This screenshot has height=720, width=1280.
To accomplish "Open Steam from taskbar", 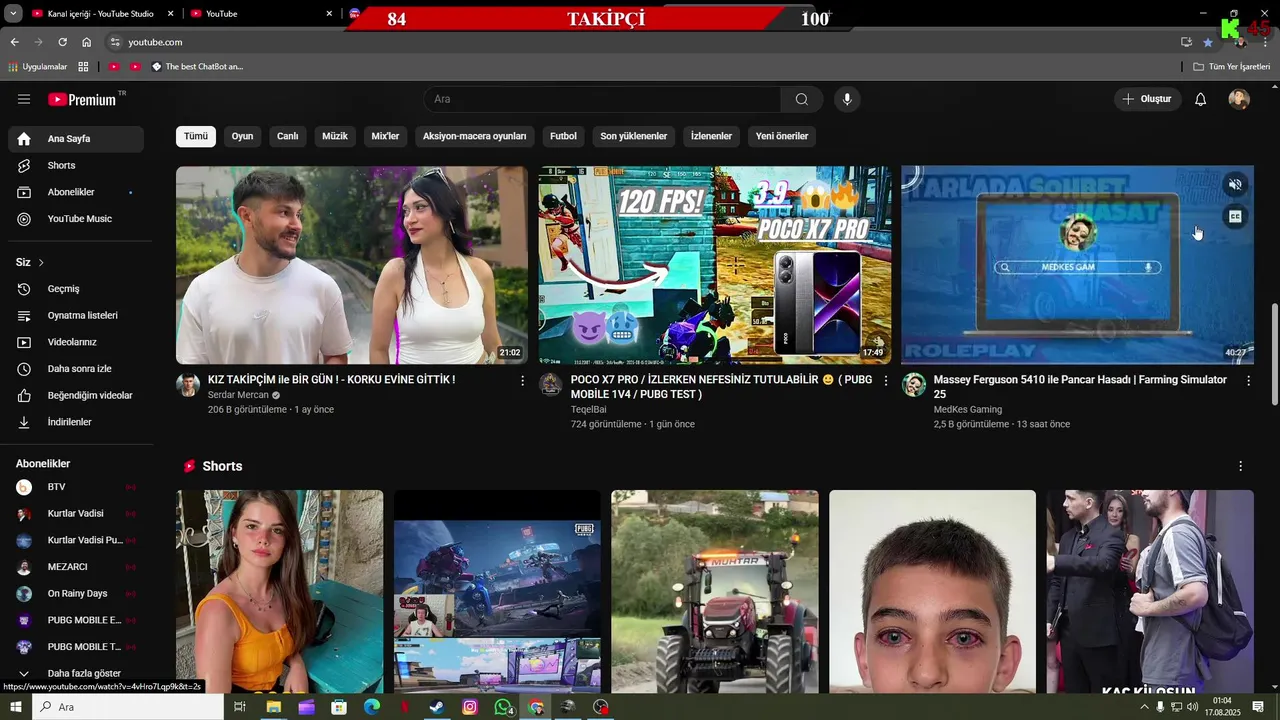I will click(x=437, y=707).
